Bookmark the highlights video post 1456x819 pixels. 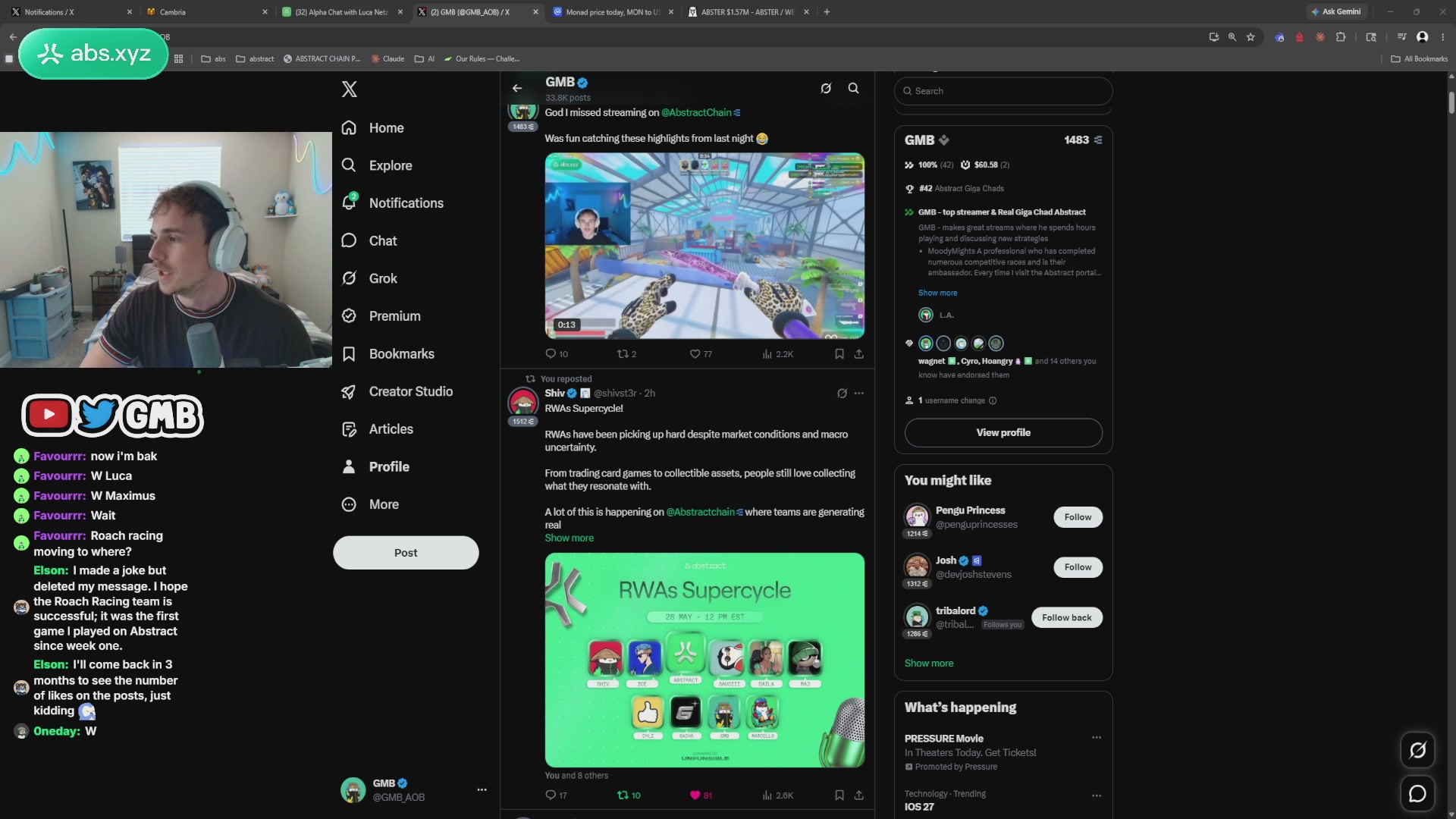[x=839, y=354]
